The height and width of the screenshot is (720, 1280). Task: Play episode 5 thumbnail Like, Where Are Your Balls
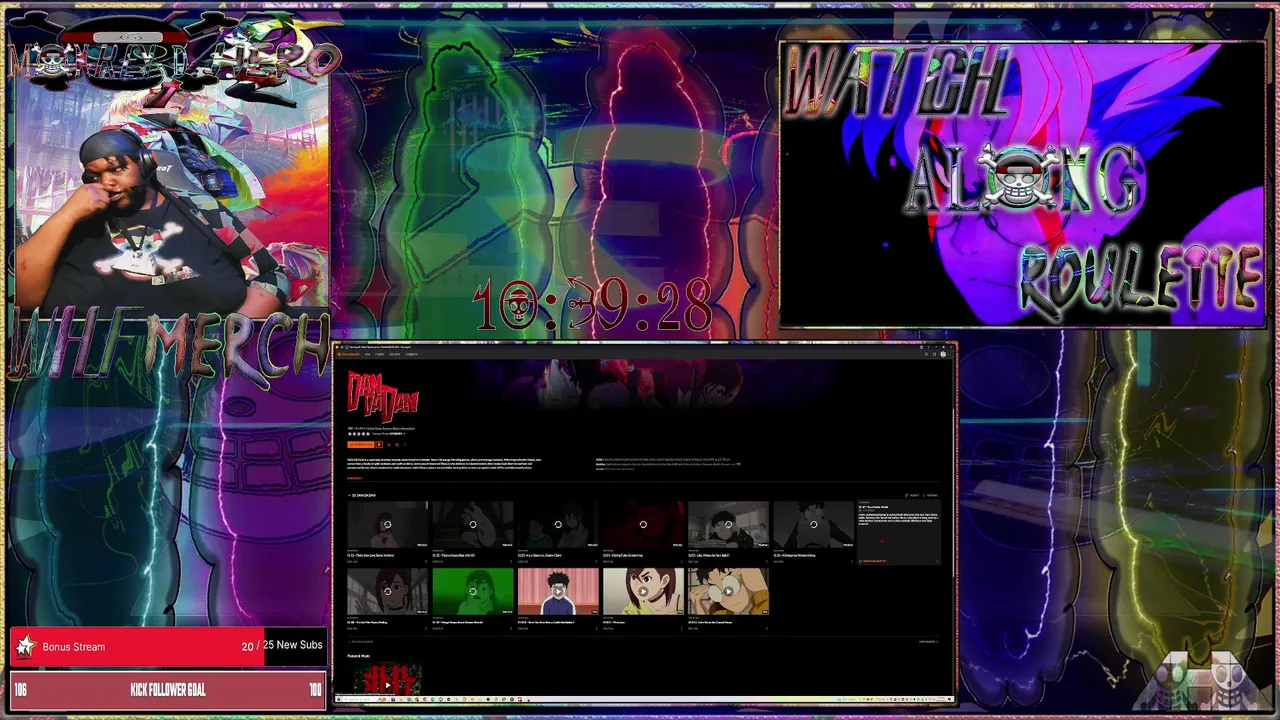728,525
